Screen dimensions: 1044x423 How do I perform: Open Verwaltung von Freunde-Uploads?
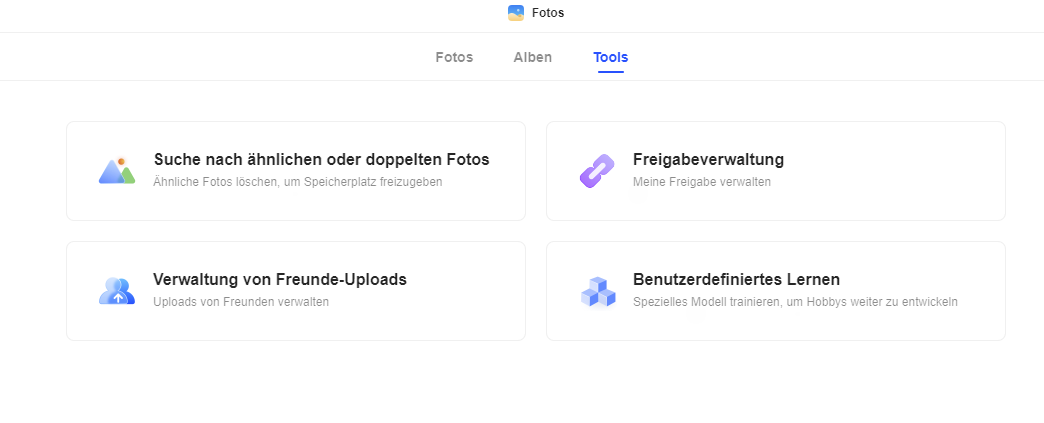280,279
